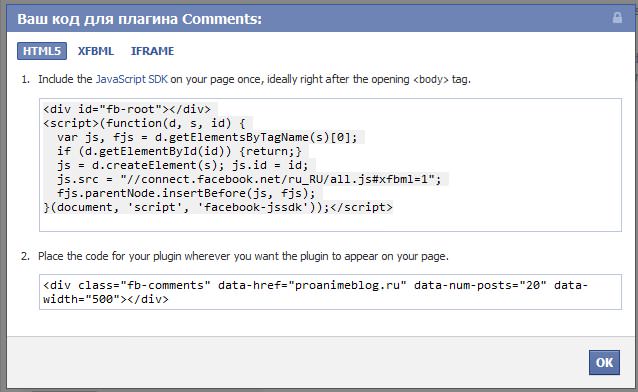The width and height of the screenshot is (638, 392).
Task: Switch to the XFBML tab
Action: pyautogui.click(x=96, y=51)
